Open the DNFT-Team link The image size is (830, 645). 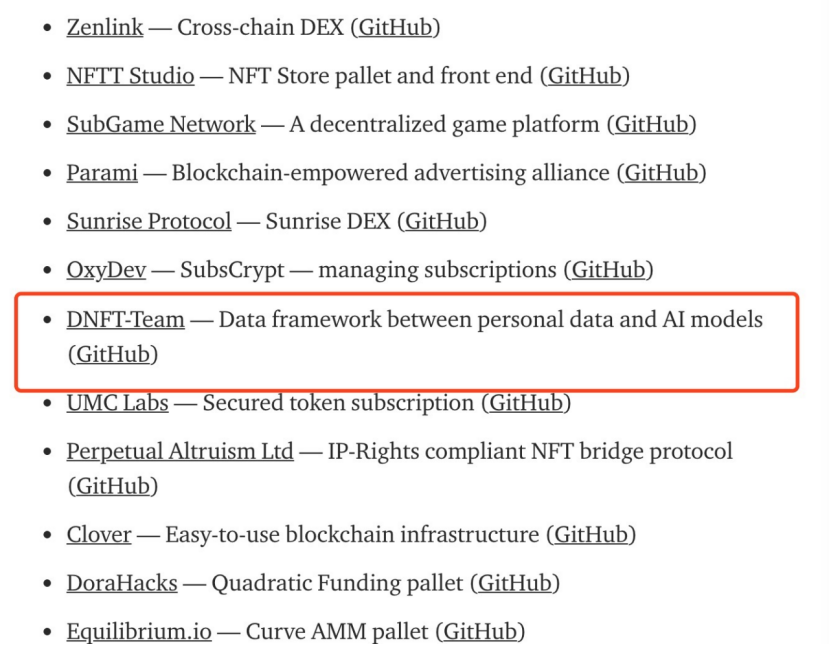point(125,320)
